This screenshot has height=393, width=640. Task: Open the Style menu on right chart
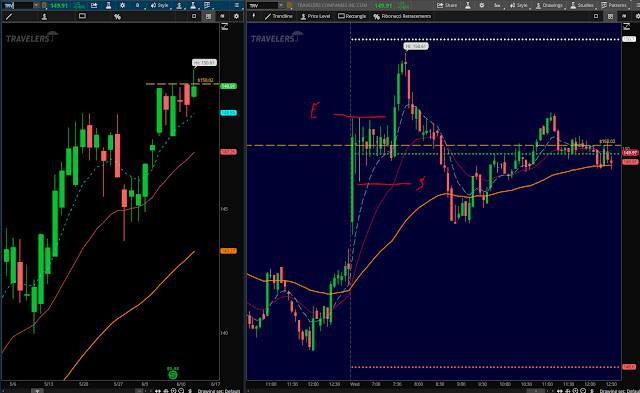(518, 5)
